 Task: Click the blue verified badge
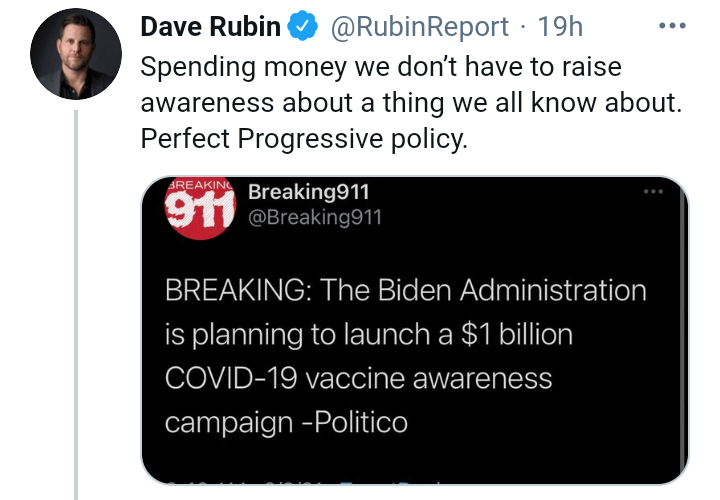coord(304,27)
